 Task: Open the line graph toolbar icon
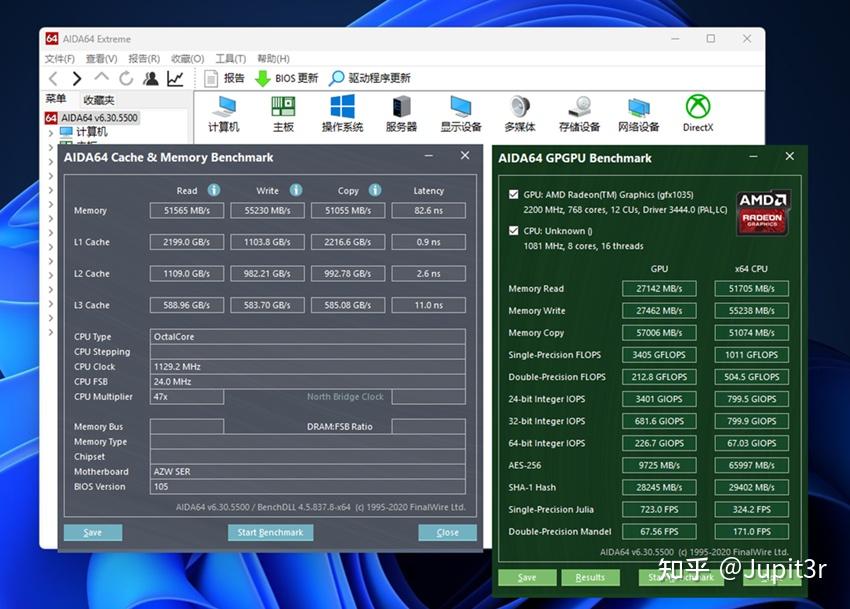pyautogui.click(x=175, y=79)
